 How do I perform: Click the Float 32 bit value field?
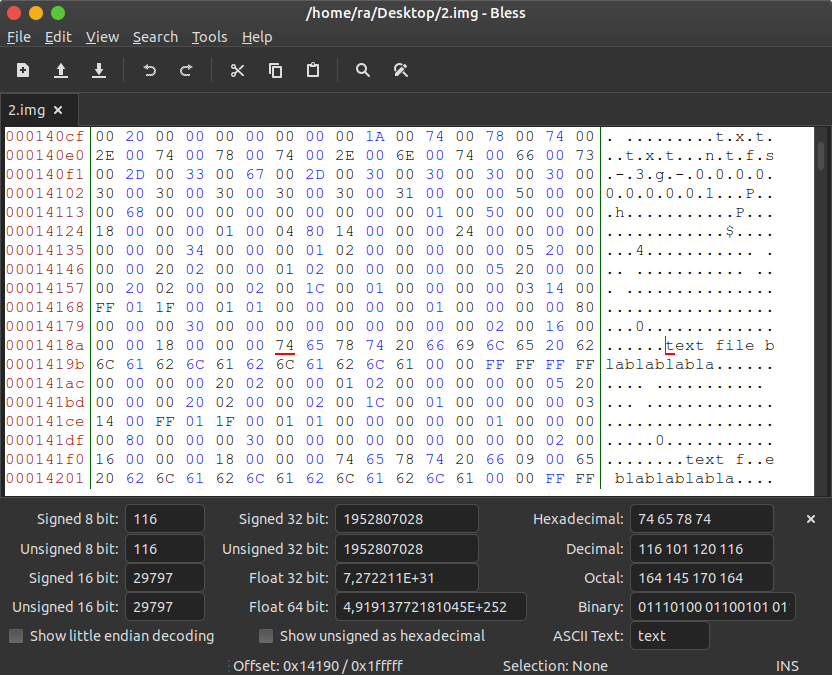406,577
